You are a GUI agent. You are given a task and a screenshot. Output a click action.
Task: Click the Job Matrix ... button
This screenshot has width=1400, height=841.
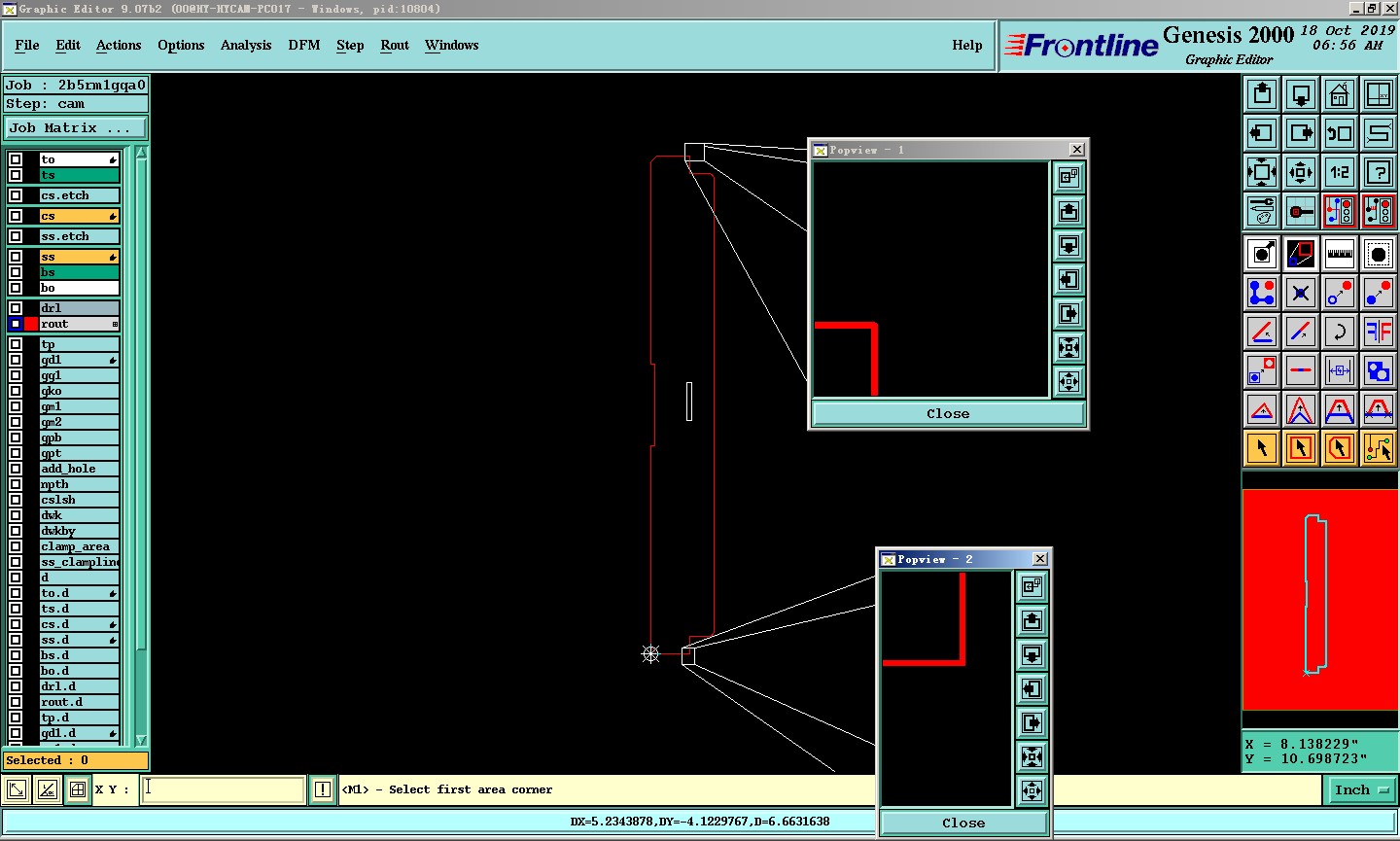[x=76, y=127]
